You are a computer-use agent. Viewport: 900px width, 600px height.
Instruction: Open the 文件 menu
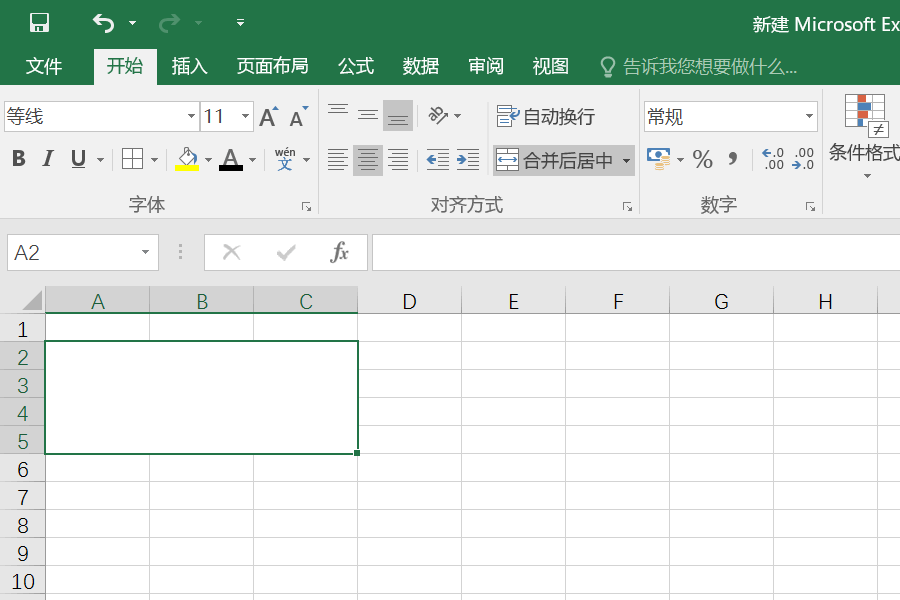pyautogui.click(x=45, y=67)
